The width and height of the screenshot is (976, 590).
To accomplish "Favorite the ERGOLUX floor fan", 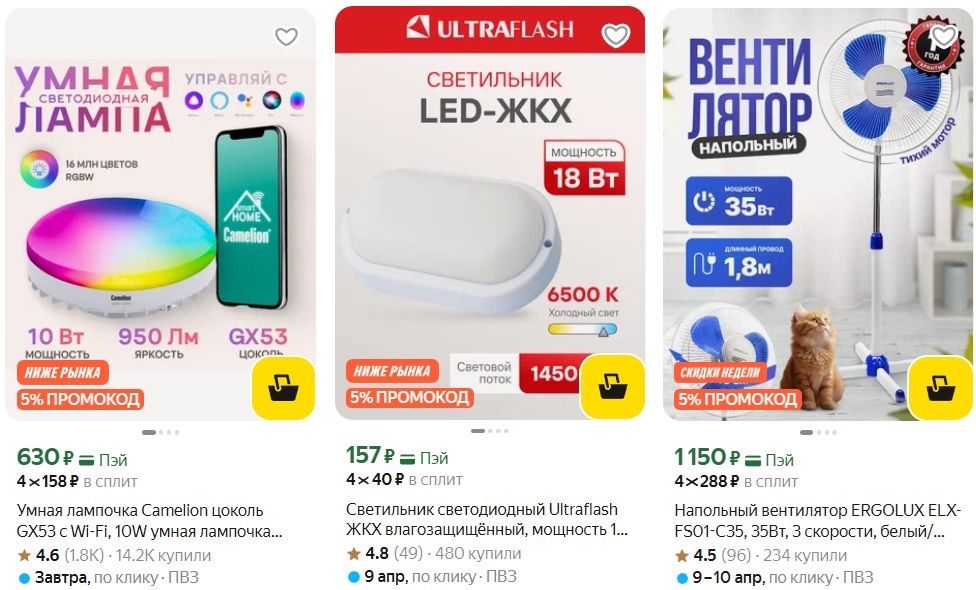I will [x=944, y=35].
